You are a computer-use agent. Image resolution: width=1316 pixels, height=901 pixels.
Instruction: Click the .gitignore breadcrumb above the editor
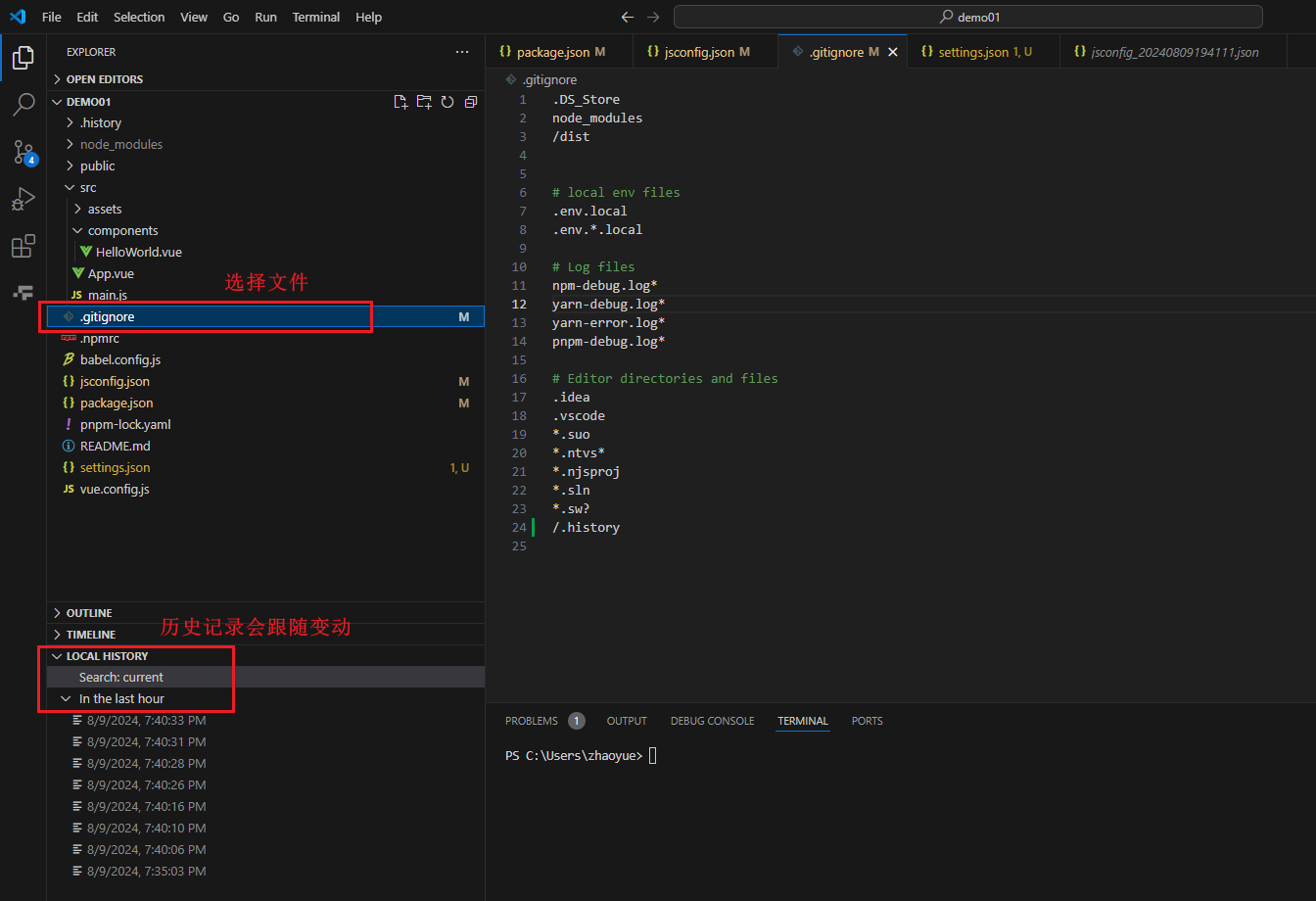[549, 79]
